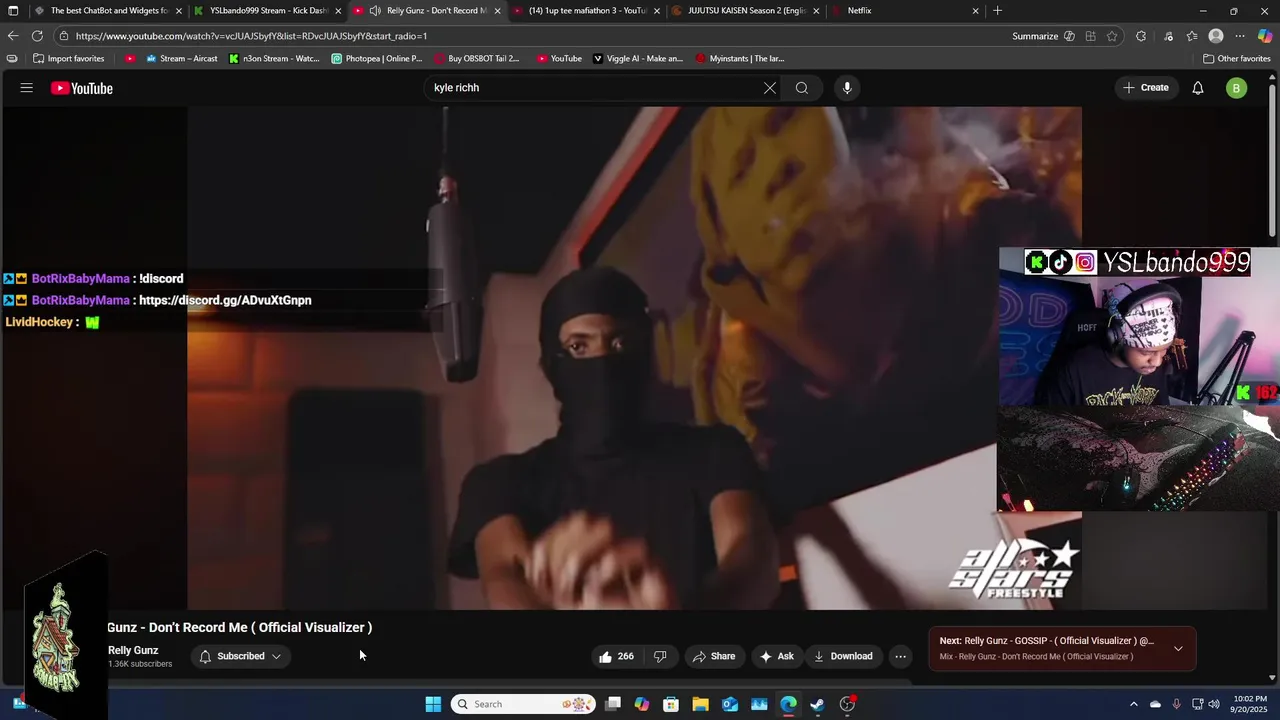Open the Stream – Aircast bookmark
Image resolution: width=1280 pixels, height=720 pixels.
pos(181,58)
